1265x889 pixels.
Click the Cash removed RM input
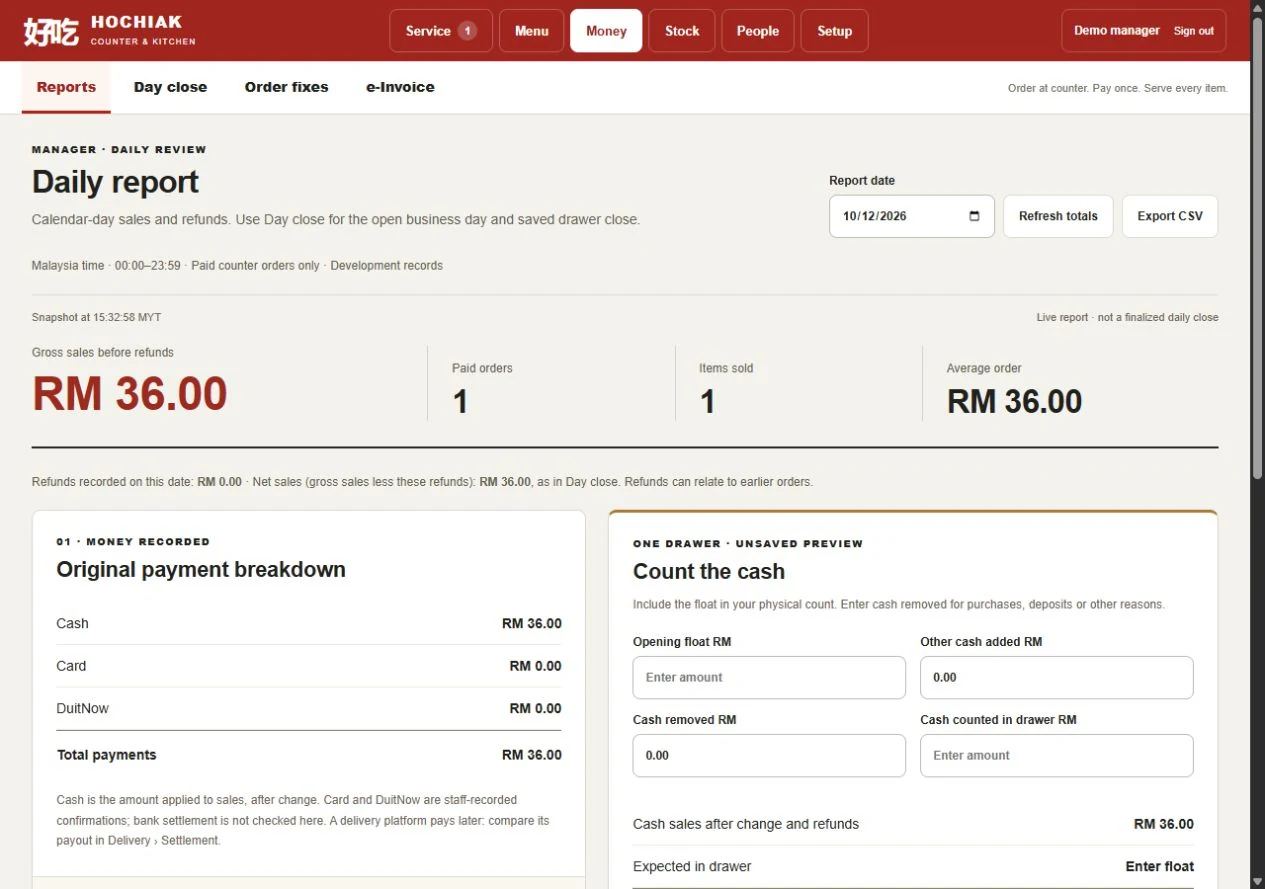769,756
